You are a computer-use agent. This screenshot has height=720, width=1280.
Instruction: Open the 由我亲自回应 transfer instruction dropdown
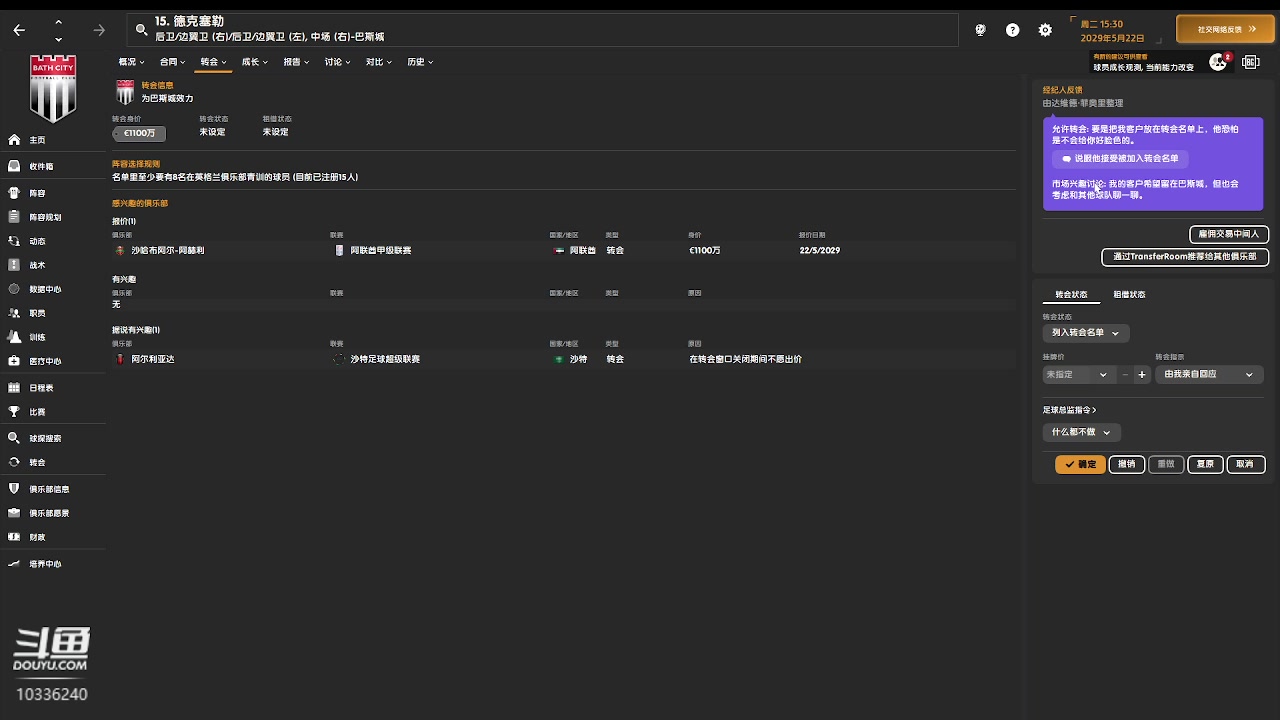click(1209, 374)
